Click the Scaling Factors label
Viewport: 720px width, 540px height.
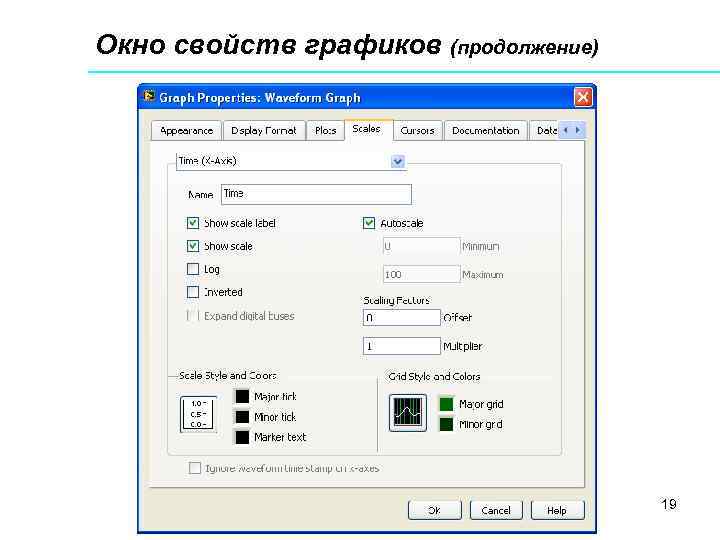tap(396, 300)
